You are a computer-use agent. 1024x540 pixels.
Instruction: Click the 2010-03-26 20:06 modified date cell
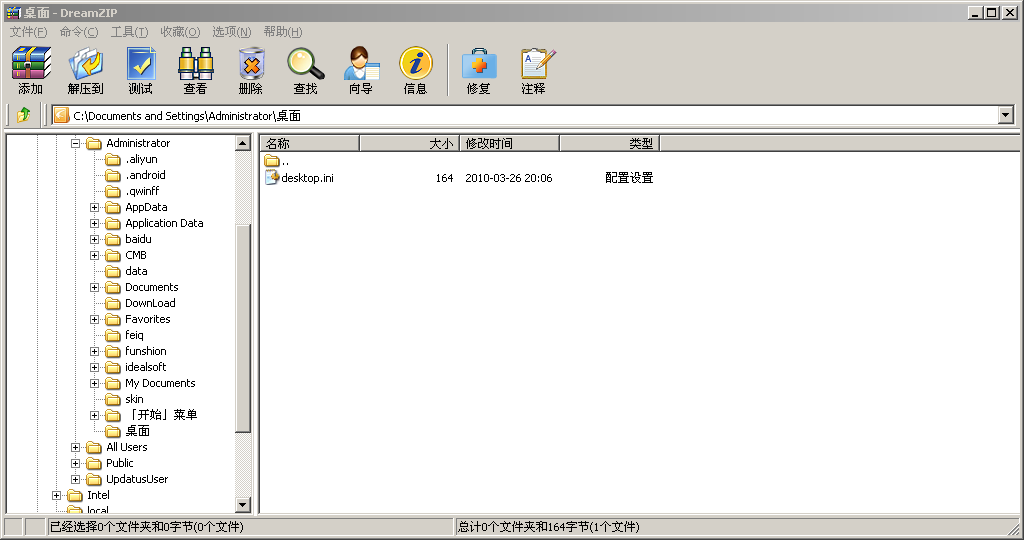pos(509,178)
